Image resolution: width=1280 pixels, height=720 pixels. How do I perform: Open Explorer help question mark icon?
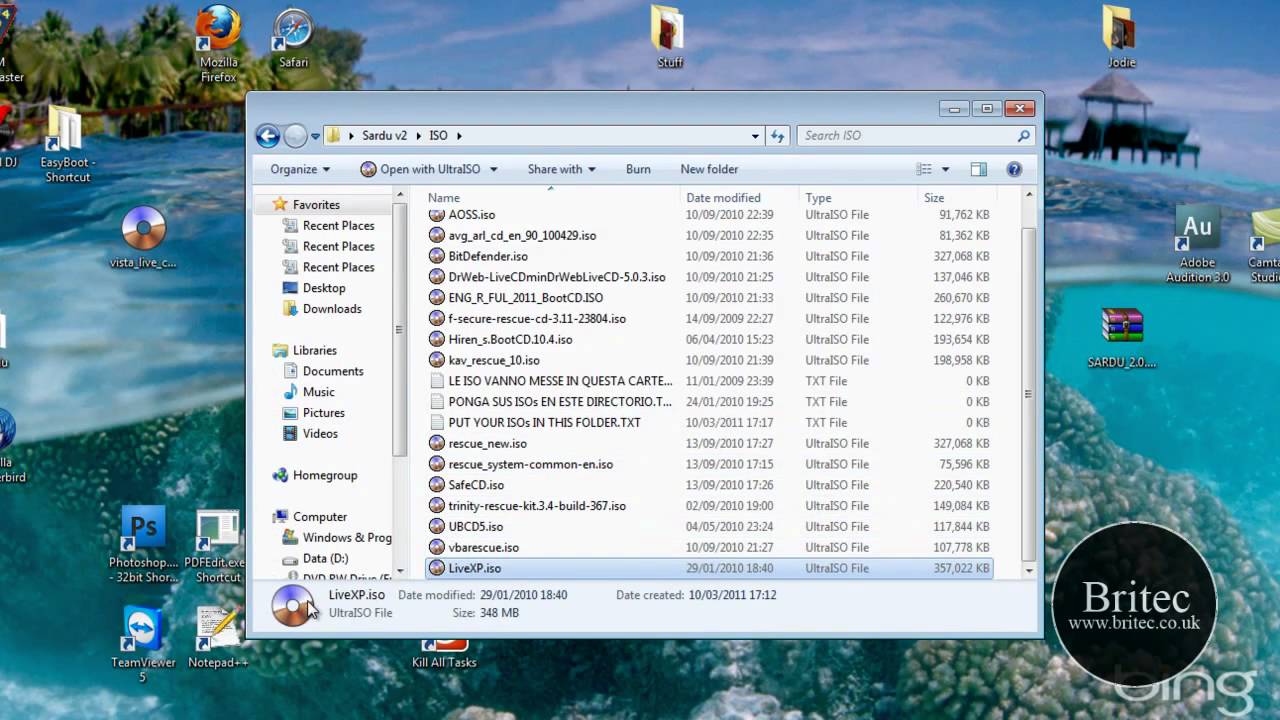point(1014,170)
